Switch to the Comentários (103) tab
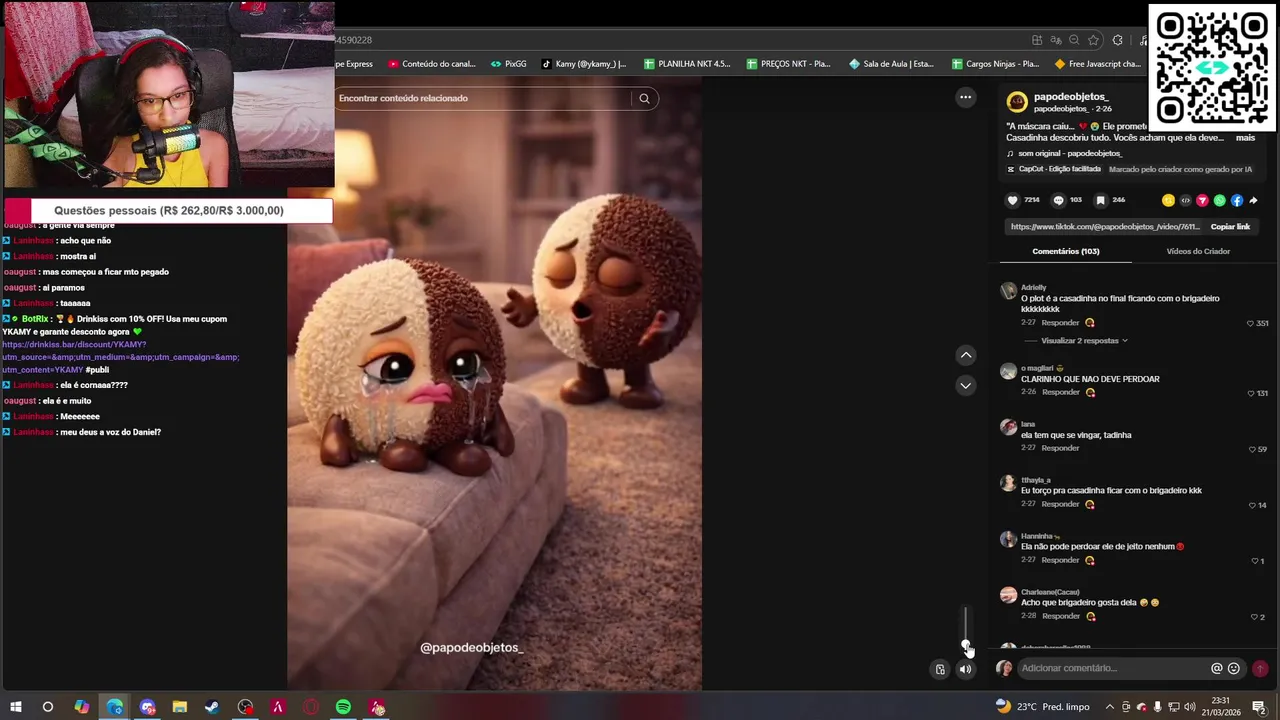 click(1066, 251)
